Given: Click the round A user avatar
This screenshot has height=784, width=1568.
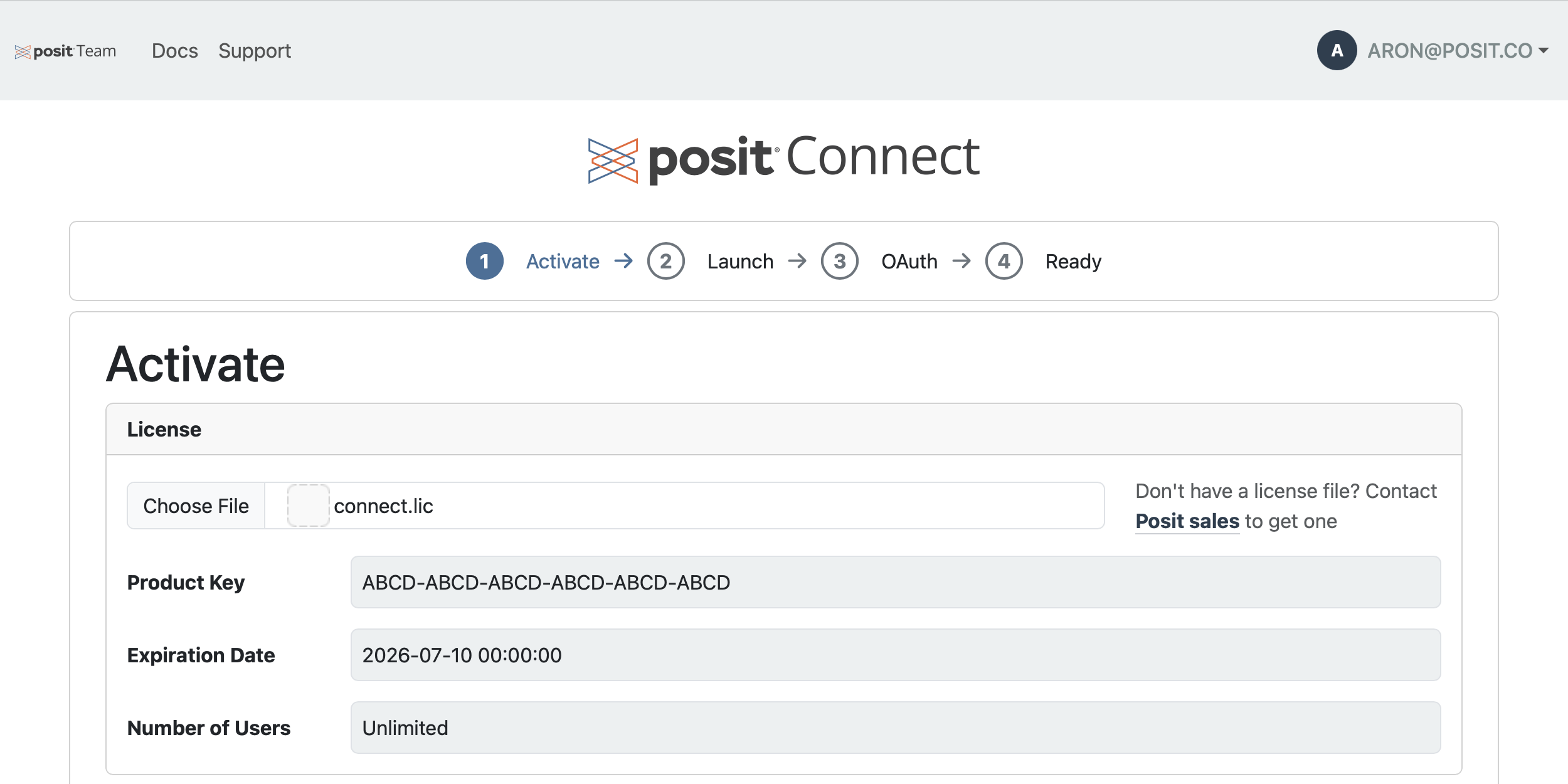Looking at the screenshot, I should 1337,50.
